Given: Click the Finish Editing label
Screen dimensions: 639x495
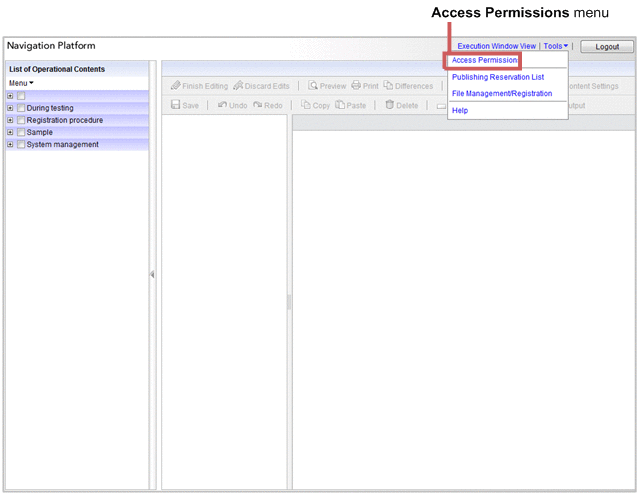Looking at the screenshot, I should 205,86.
